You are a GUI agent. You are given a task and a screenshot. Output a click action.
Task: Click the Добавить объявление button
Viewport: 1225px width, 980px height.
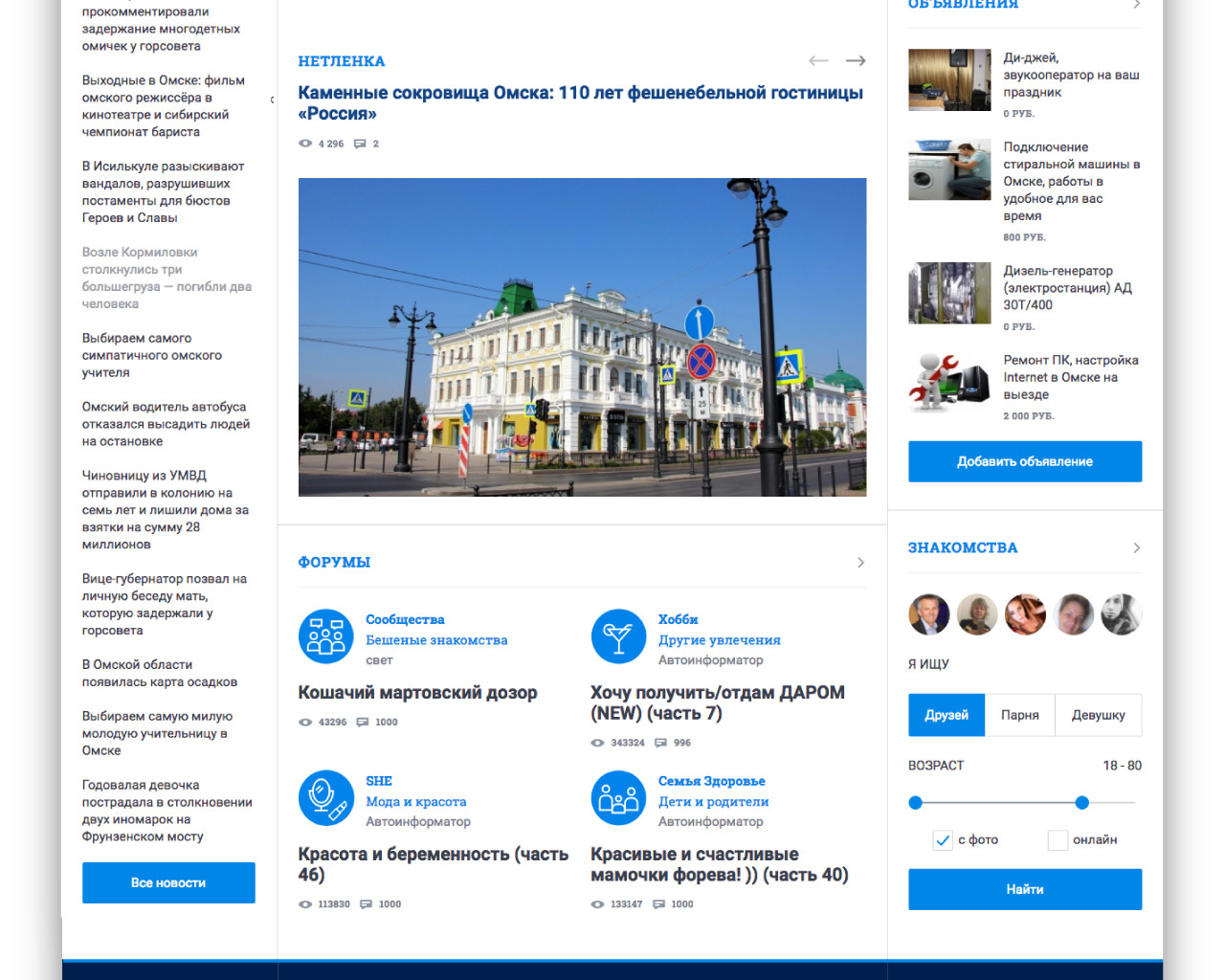click(x=1025, y=461)
